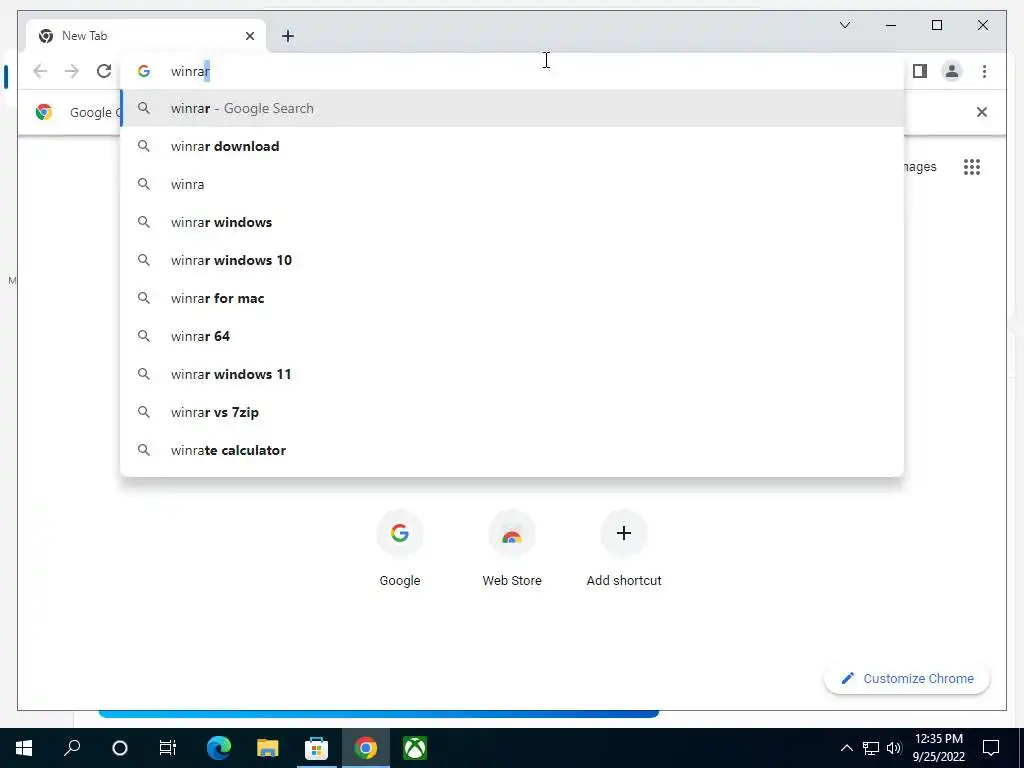
Task: Select 'winrar windows' suggestion
Action: [x=513, y=222]
